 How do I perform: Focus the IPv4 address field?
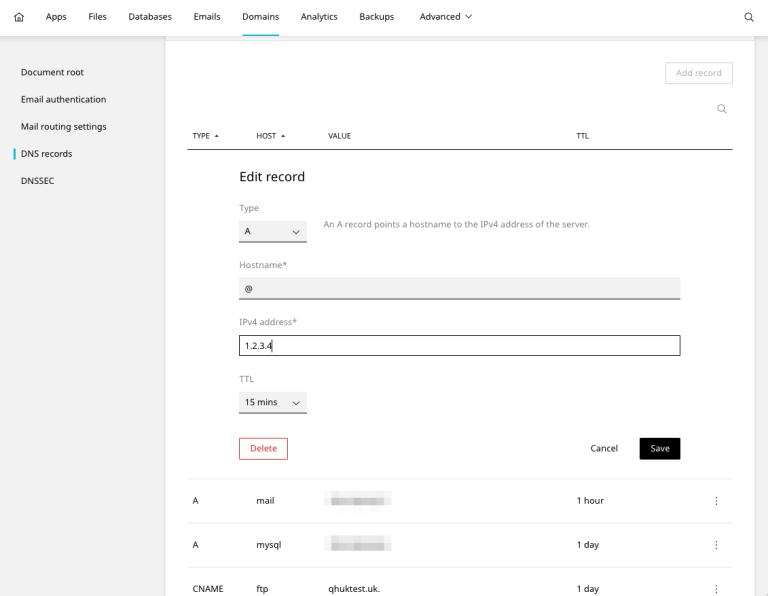[x=459, y=345]
